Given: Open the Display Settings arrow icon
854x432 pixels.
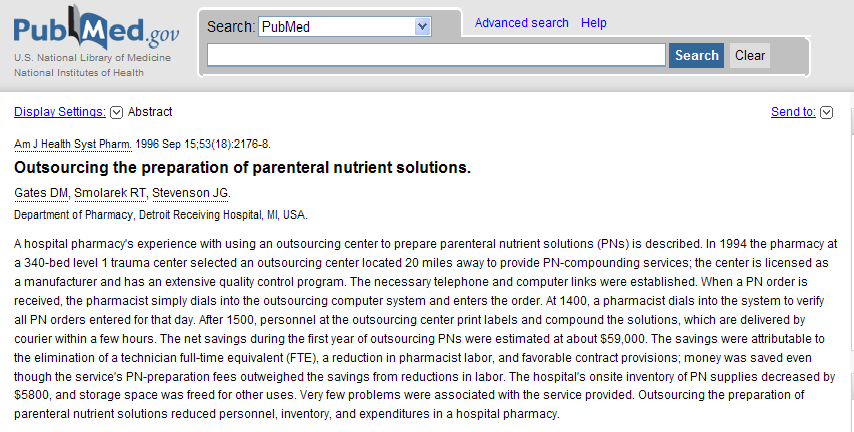Looking at the screenshot, I should point(117,112).
